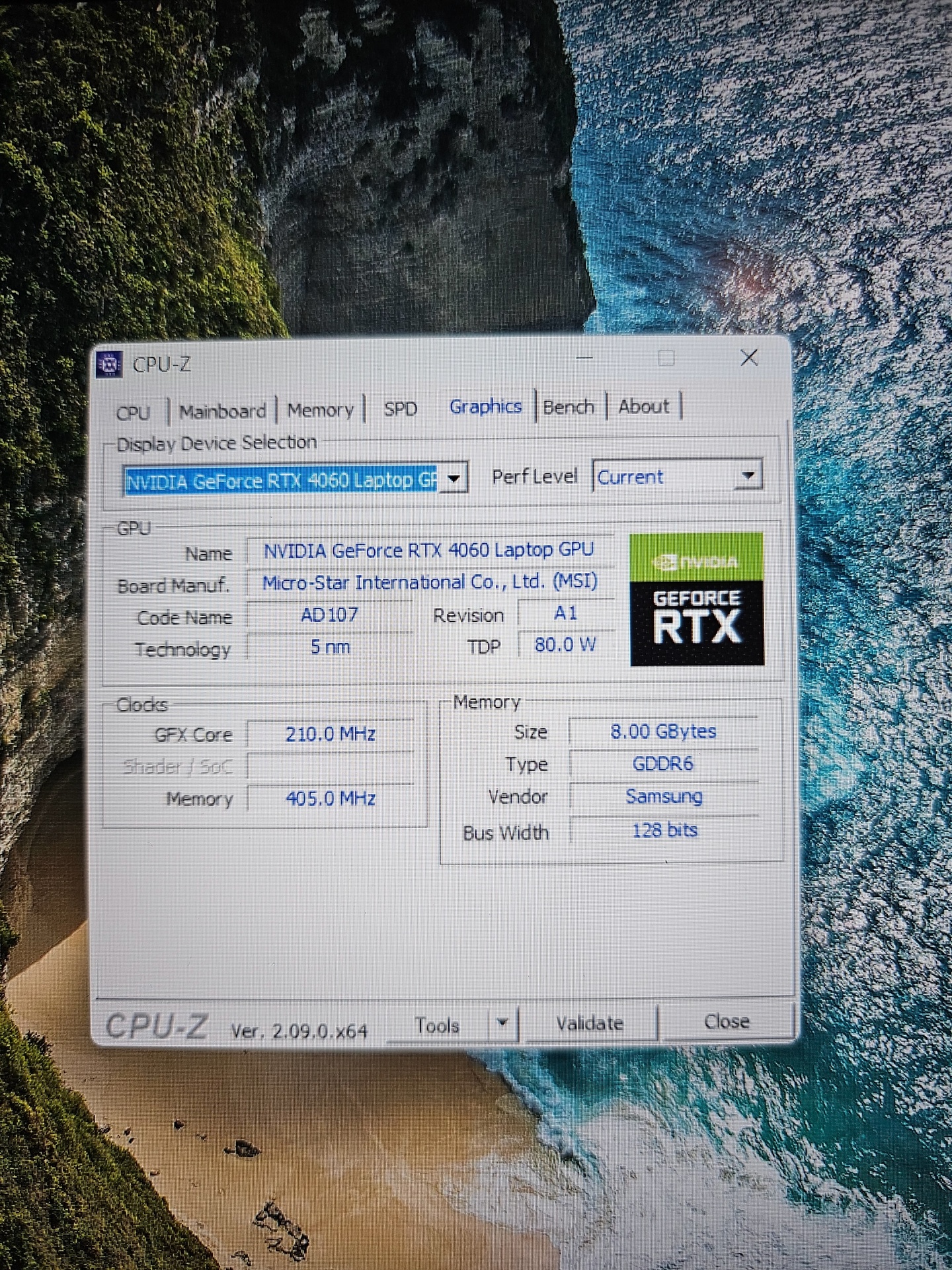952x1270 pixels.
Task: Click the Memory Size 8.00 GBytes value
Action: click(663, 732)
